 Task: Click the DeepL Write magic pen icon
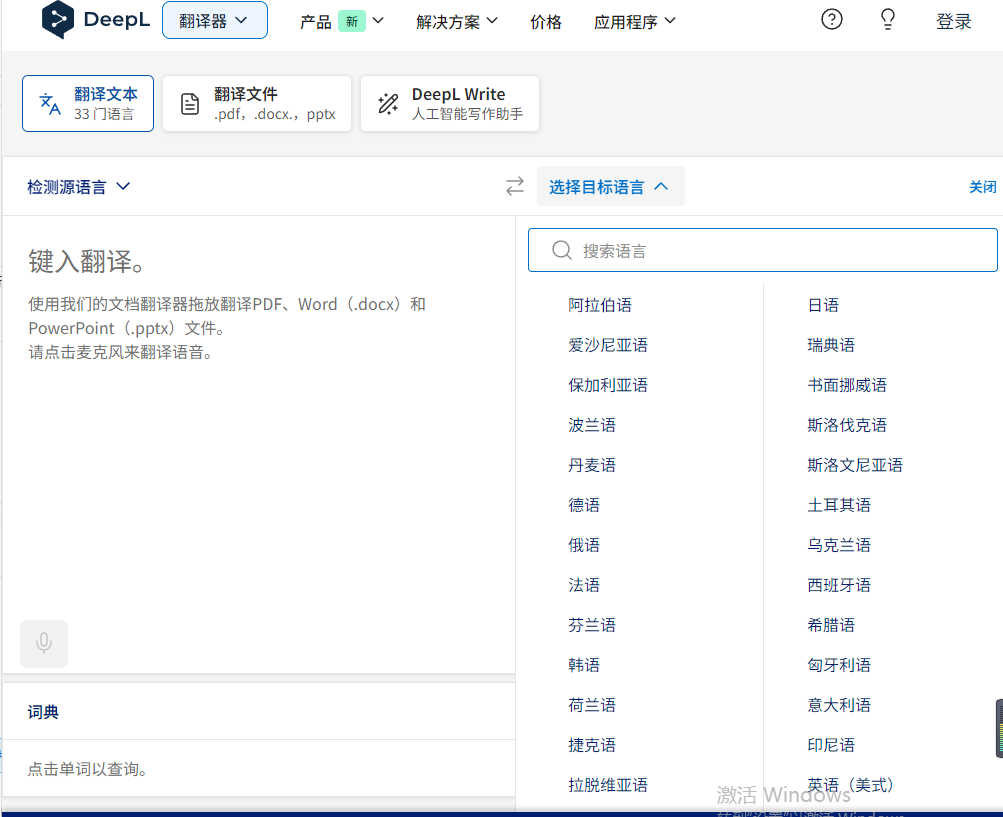[x=387, y=104]
